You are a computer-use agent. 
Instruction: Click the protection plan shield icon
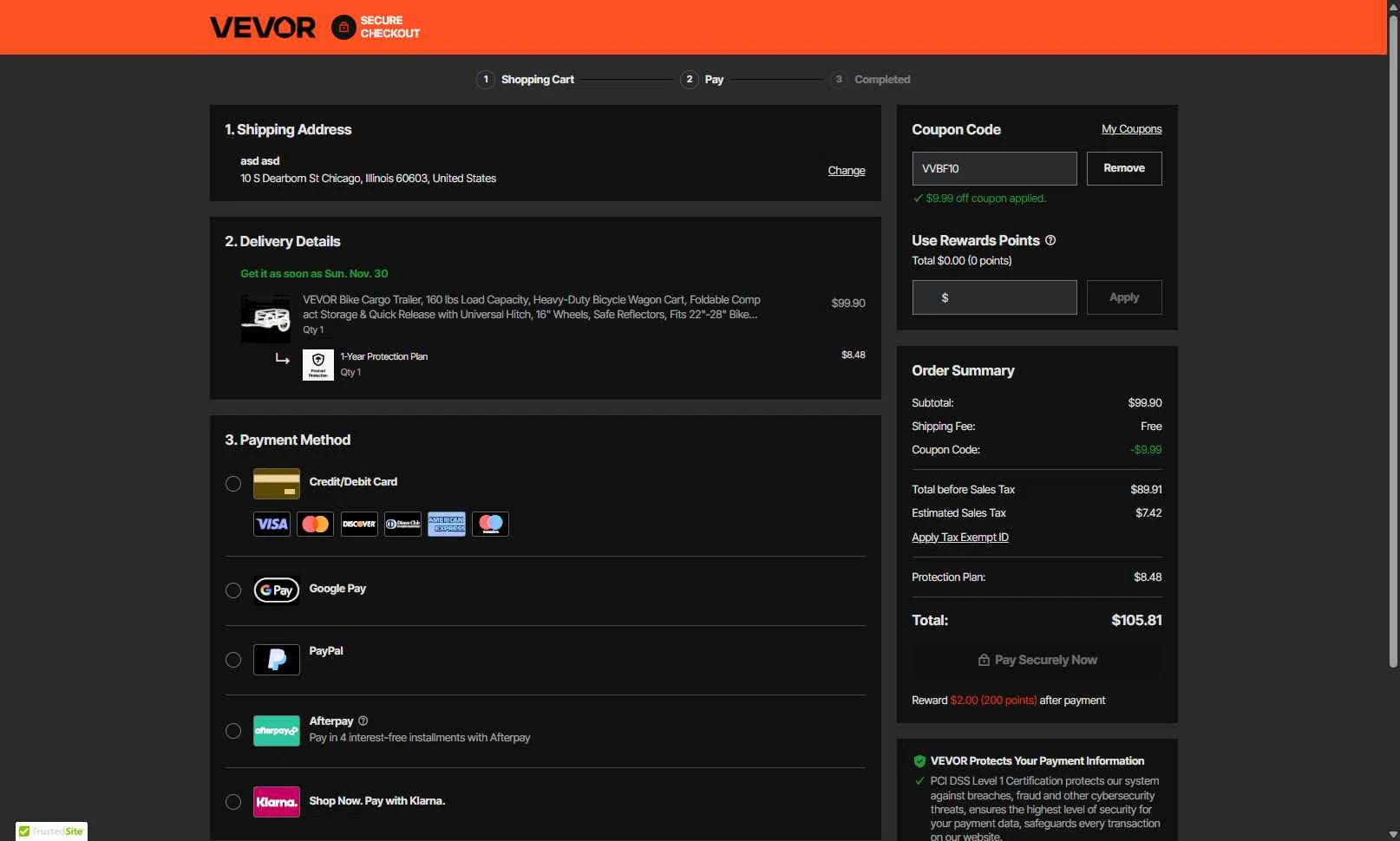coord(317,365)
